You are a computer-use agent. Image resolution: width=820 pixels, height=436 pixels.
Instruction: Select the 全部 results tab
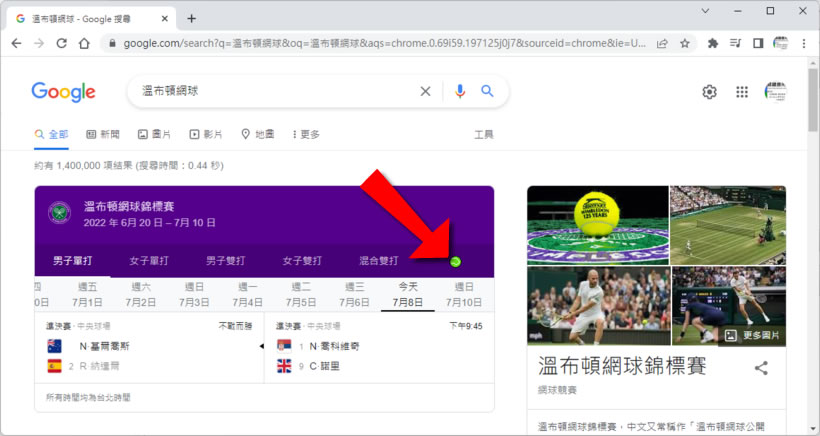(51, 134)
